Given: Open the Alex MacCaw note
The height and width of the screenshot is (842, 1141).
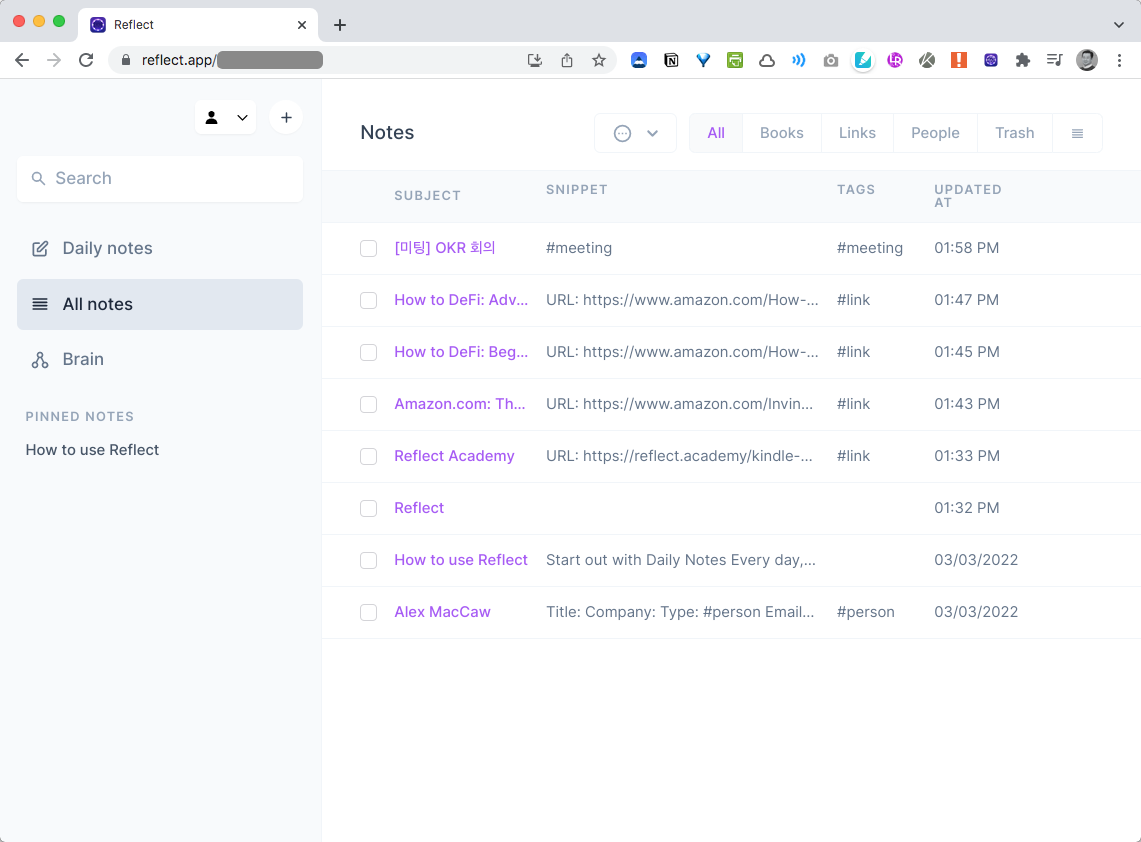Looking at the screenshot, I should tap(442, 612).
